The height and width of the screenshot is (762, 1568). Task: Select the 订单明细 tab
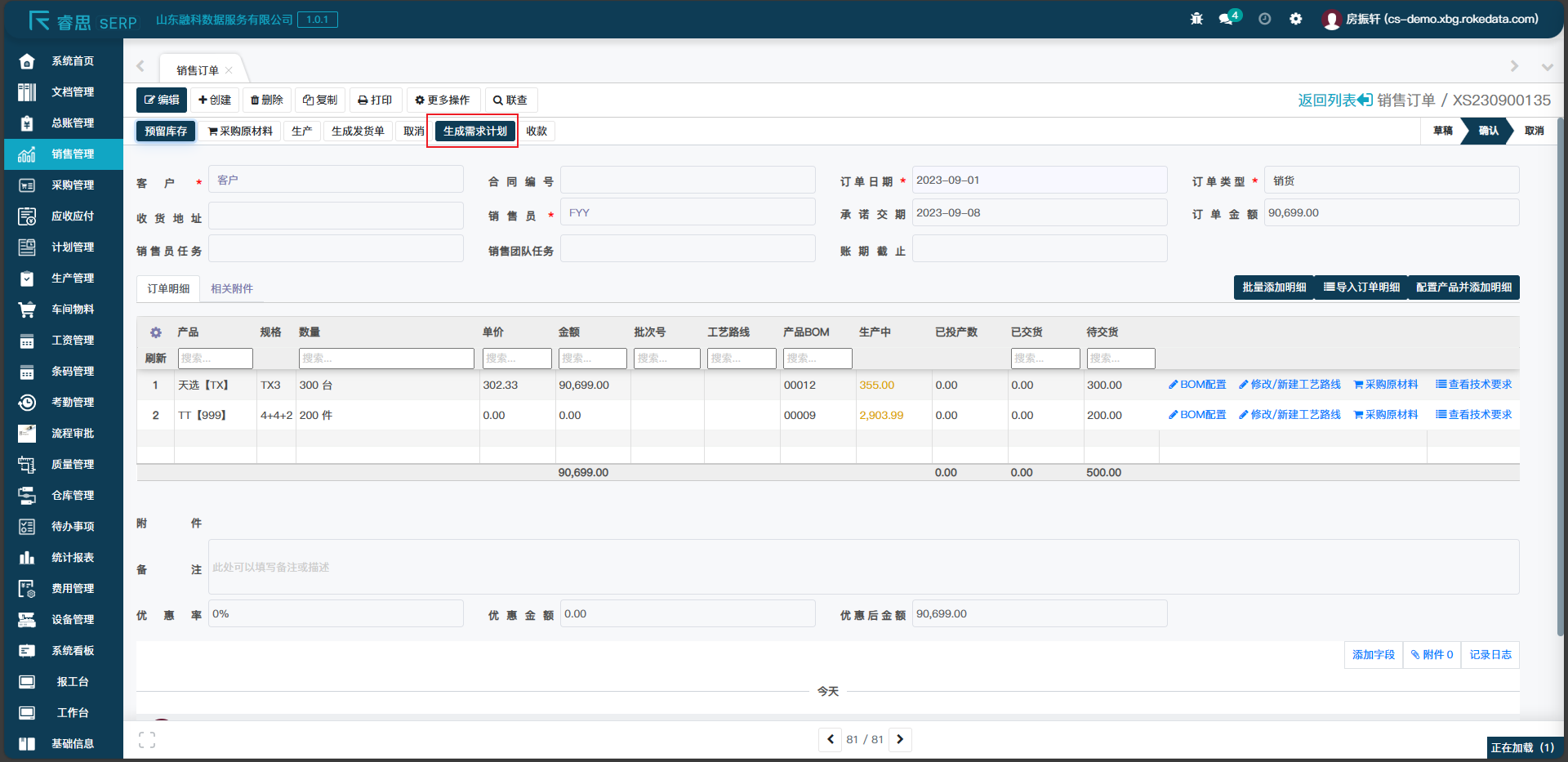(x=168, y=289)
